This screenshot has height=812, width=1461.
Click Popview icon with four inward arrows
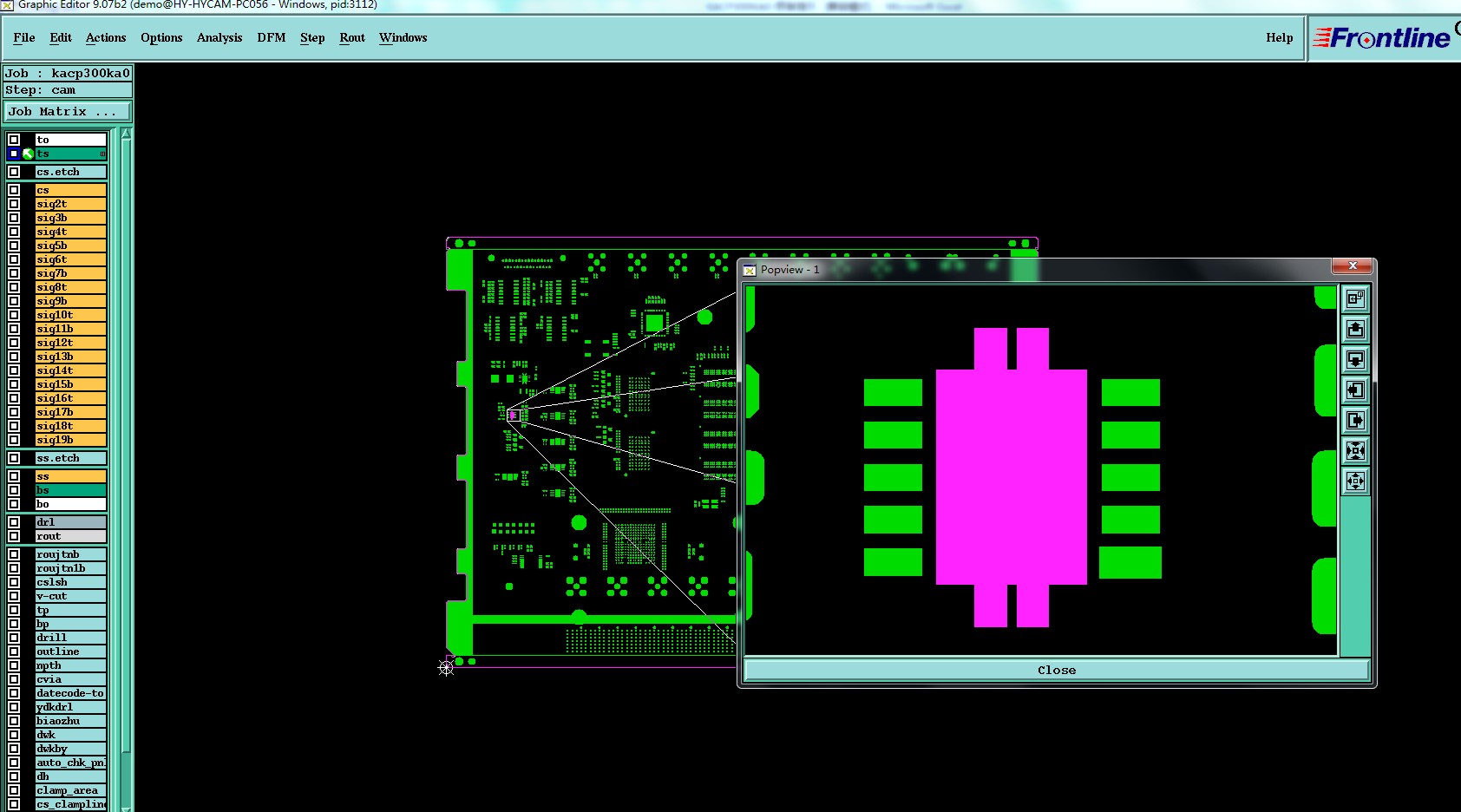point(1355,450)
